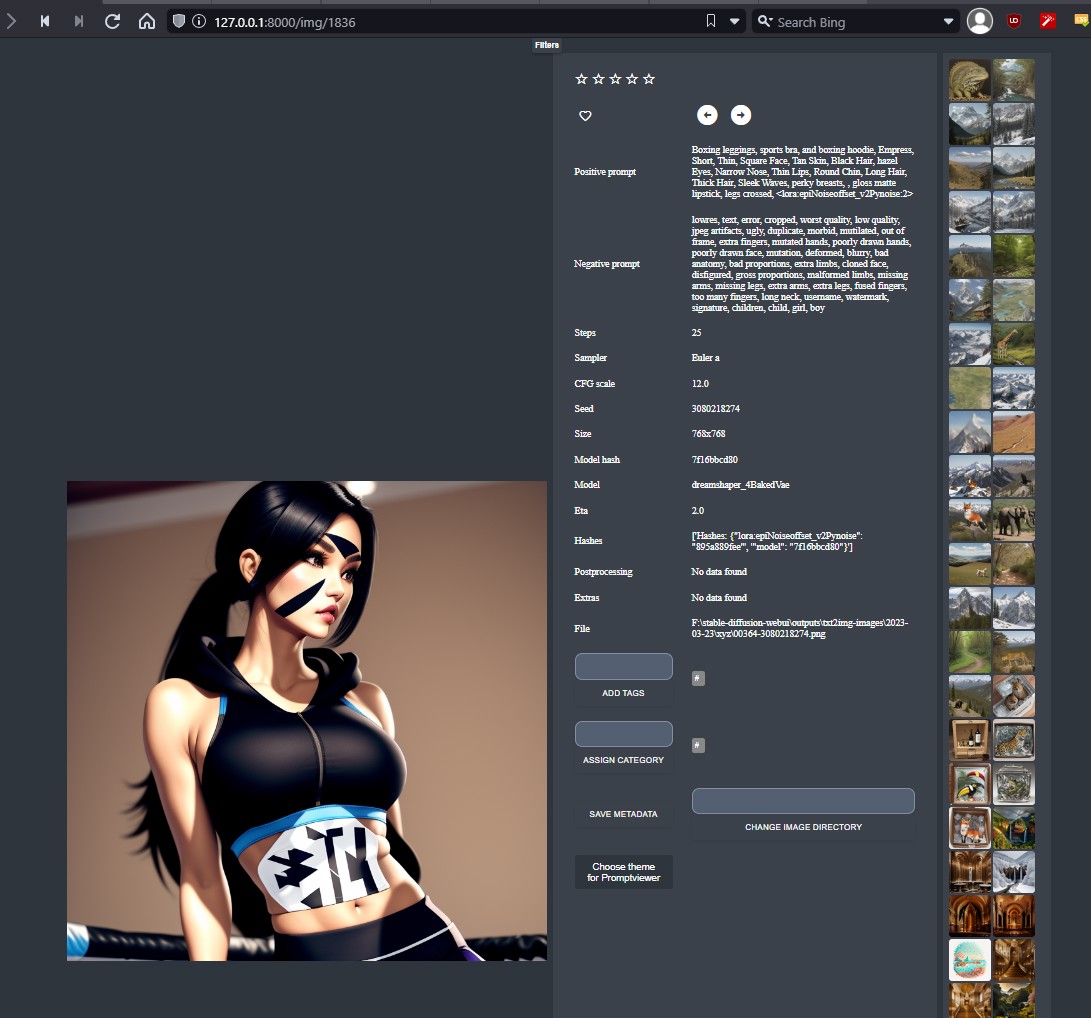The image size is (1091, 1018).
Task: Open the browser profile avatar icon
Action: 979,20
